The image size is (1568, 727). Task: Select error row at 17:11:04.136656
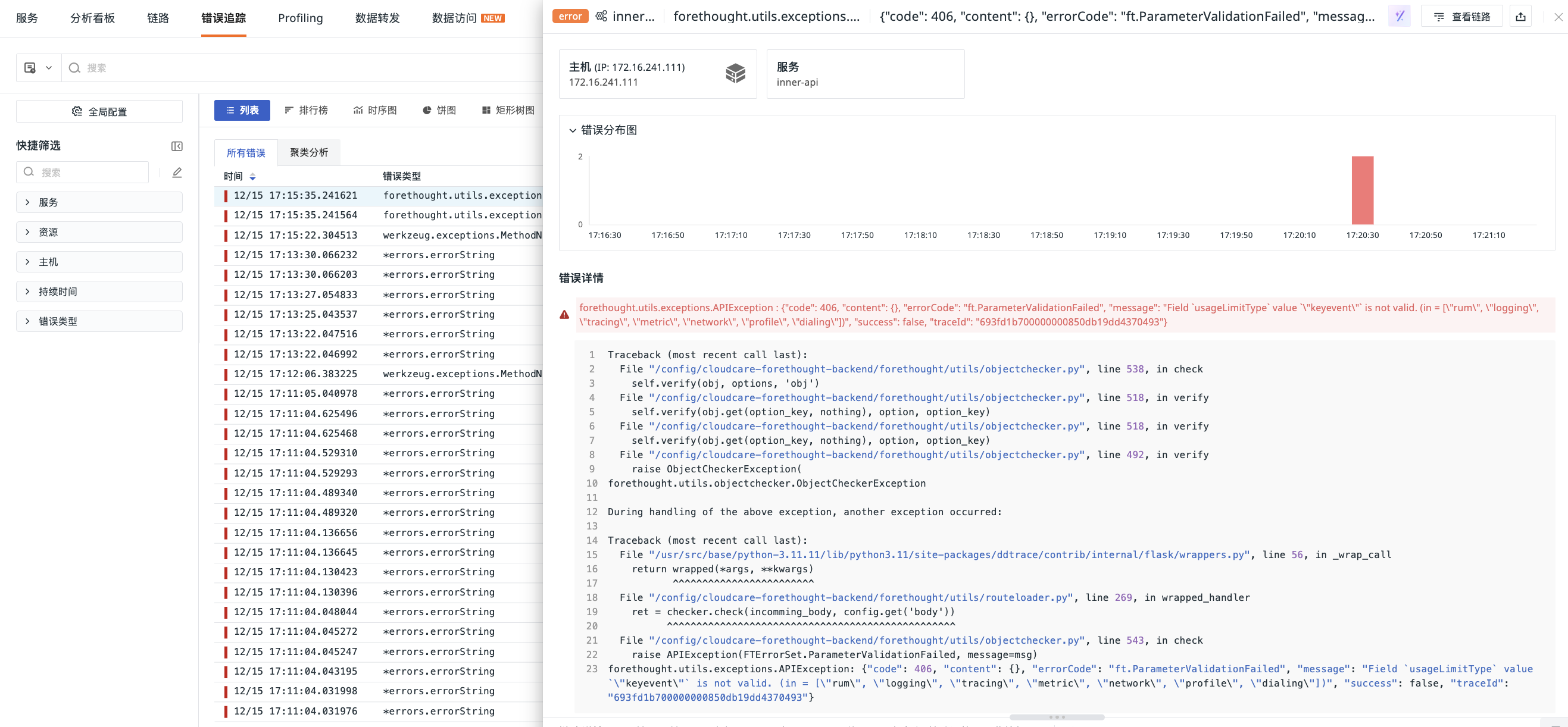(x=379, y=533)
